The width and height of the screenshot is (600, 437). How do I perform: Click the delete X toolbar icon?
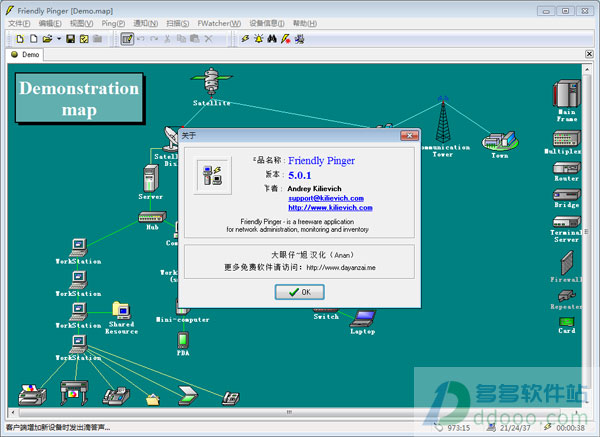208,39
